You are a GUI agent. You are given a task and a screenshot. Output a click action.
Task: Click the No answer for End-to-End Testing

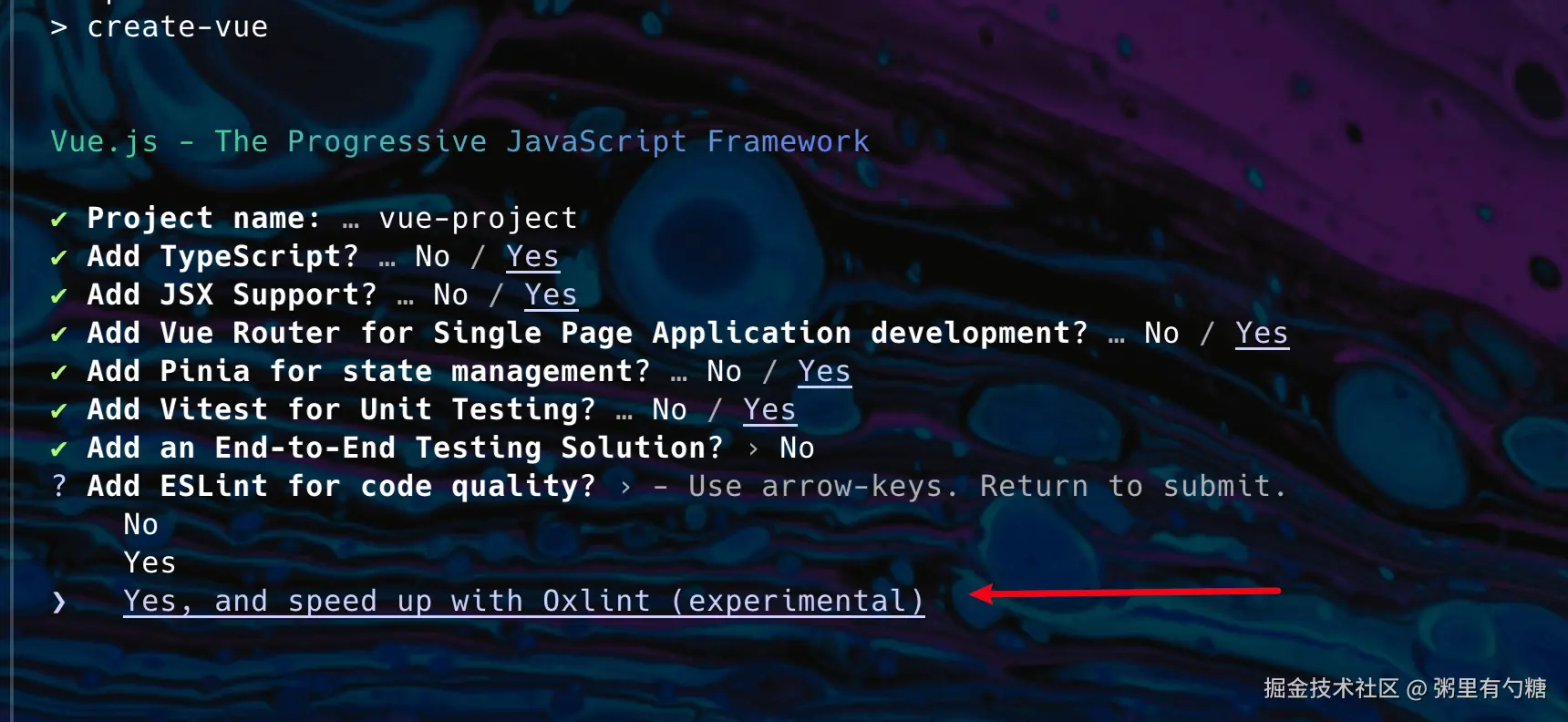pos(798,448)
